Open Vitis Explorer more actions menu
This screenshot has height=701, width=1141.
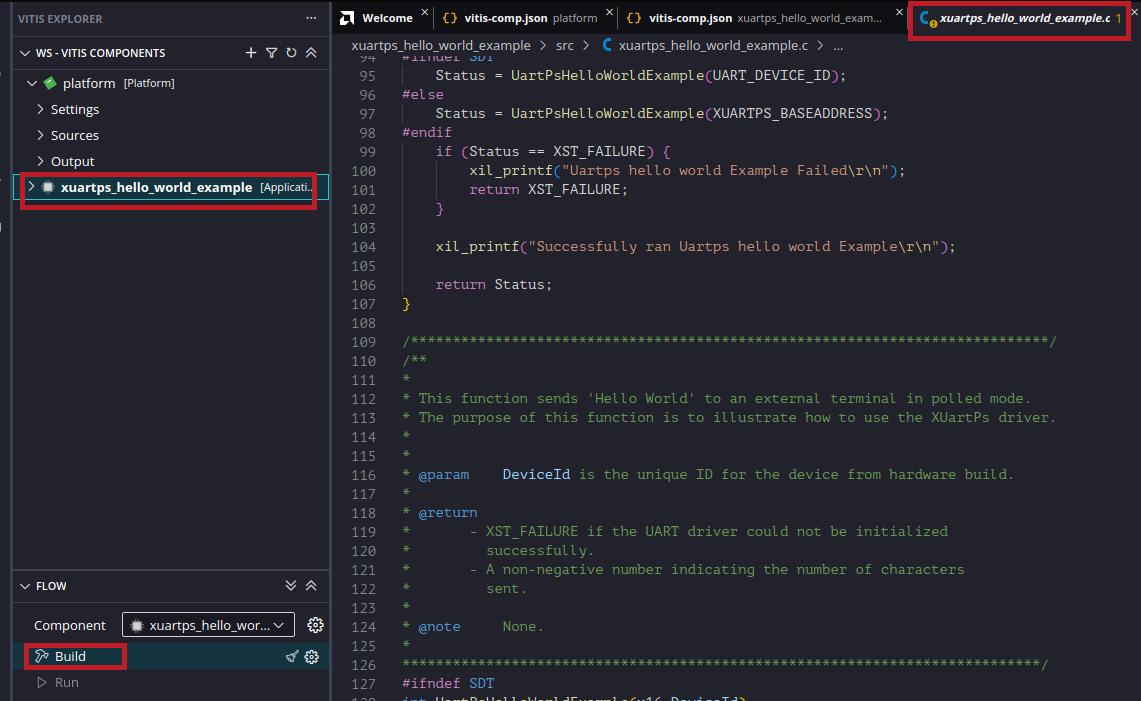[x=311, y=19]
